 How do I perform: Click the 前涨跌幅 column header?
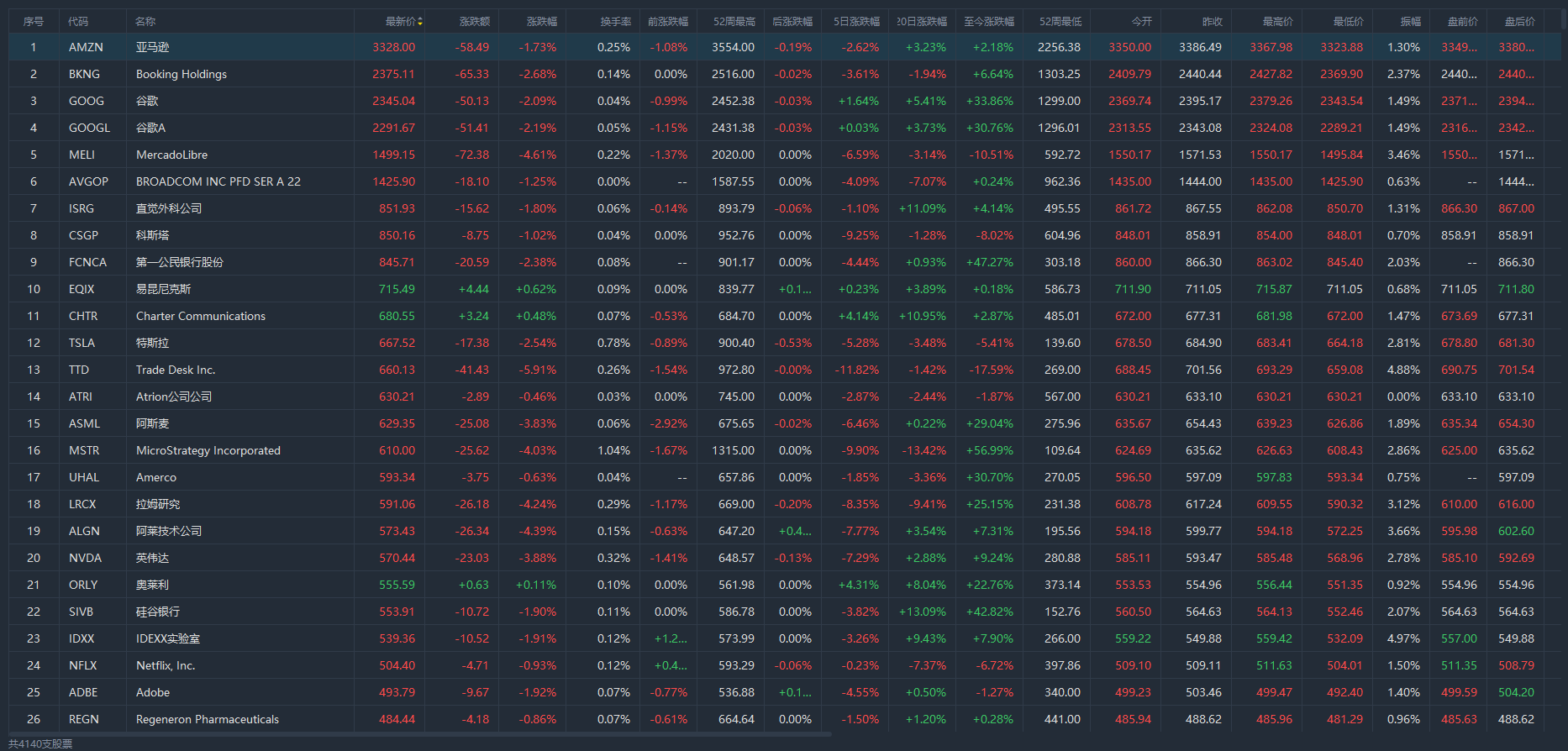[668, 22]
